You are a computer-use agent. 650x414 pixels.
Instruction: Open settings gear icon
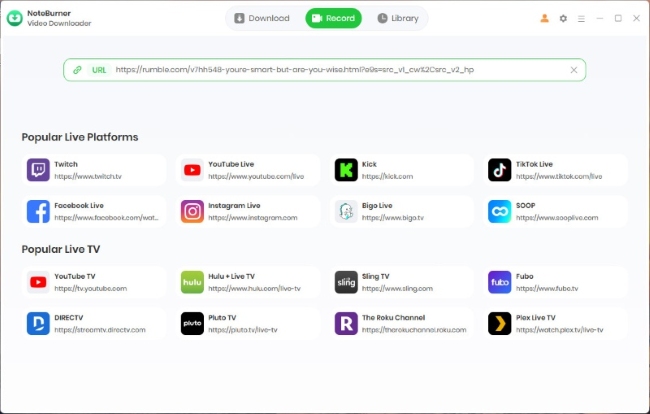point(563,18)
